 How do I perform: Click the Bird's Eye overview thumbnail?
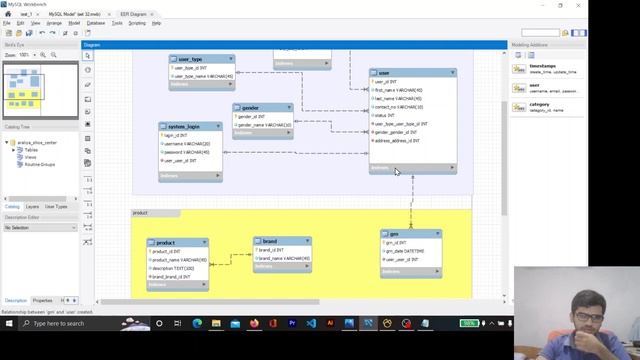click(40, 90)
